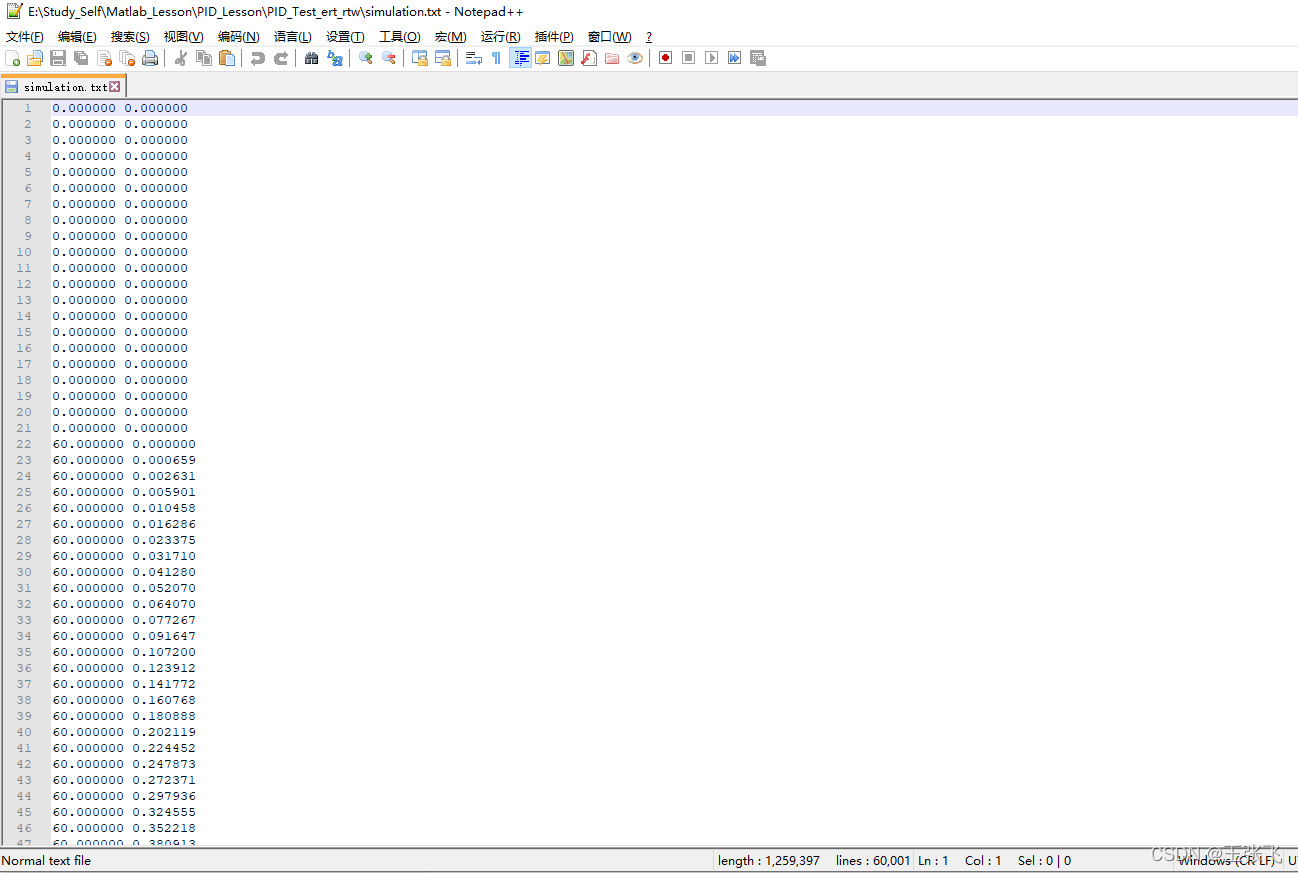Click the first line '0.000000 0.000000'
Screen dimensions: 1298x873
click(120, 108)
